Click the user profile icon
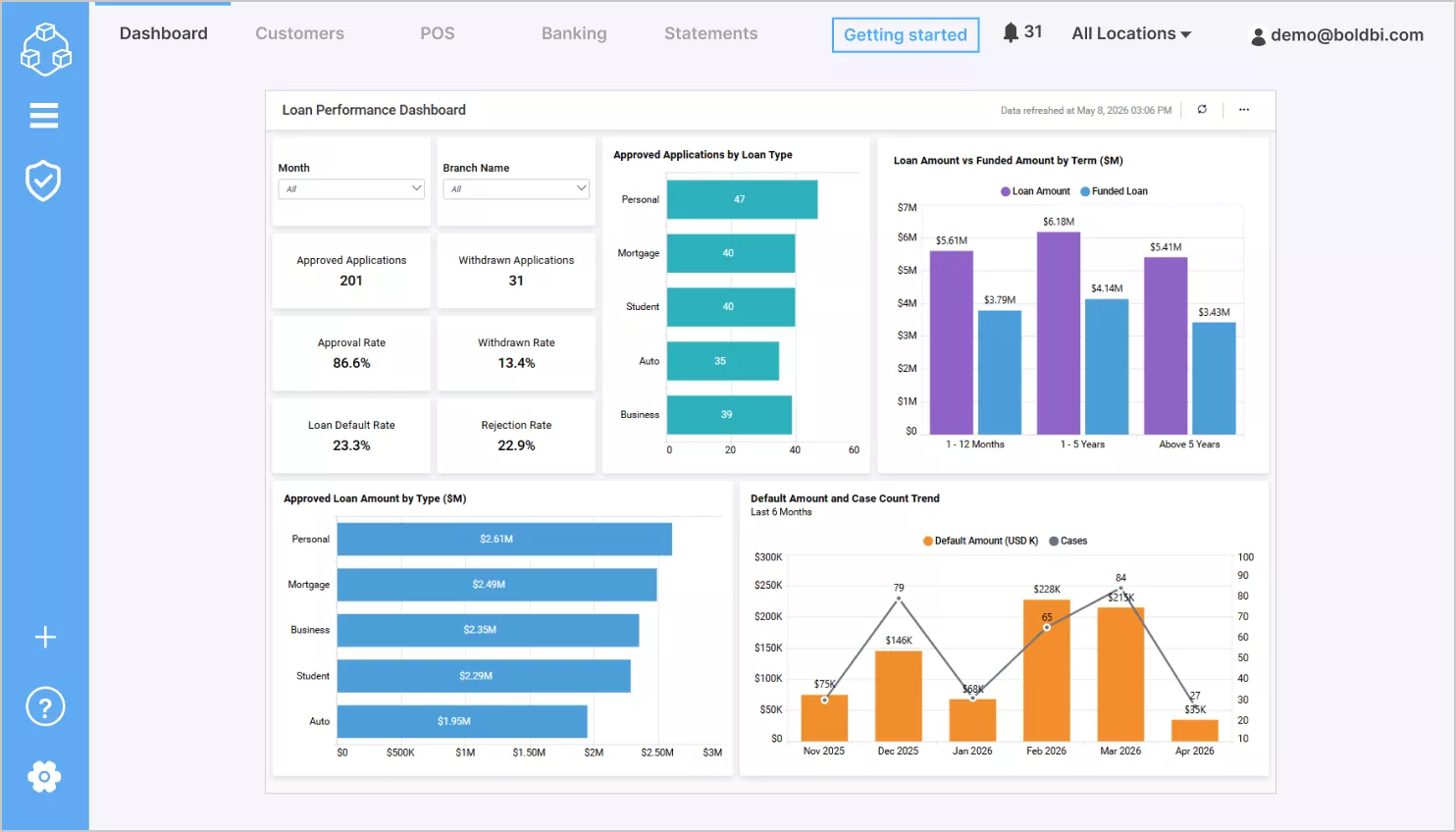The width and height of the screenshot is (1456, 832). [1258, 37]
